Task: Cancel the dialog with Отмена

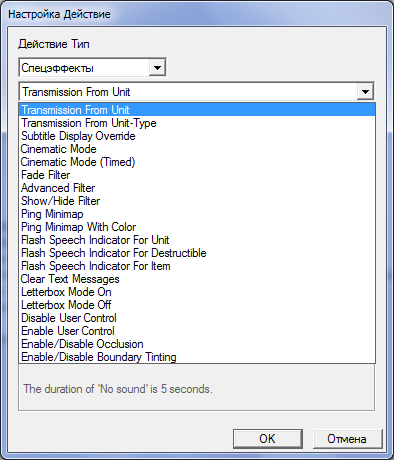Action: (x=347, y=439)
